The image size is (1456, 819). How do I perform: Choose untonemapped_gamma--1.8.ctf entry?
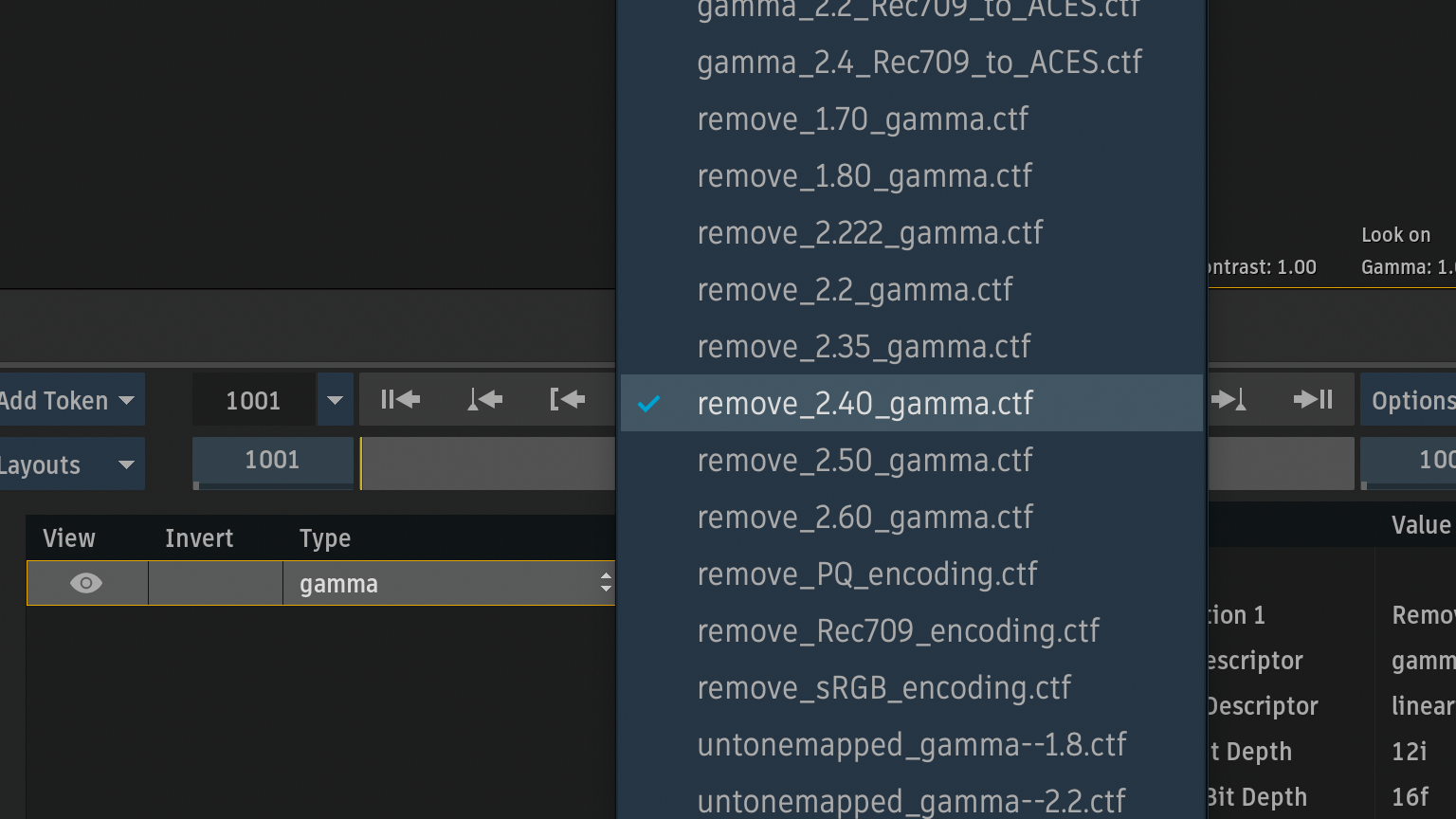(911, 745)
